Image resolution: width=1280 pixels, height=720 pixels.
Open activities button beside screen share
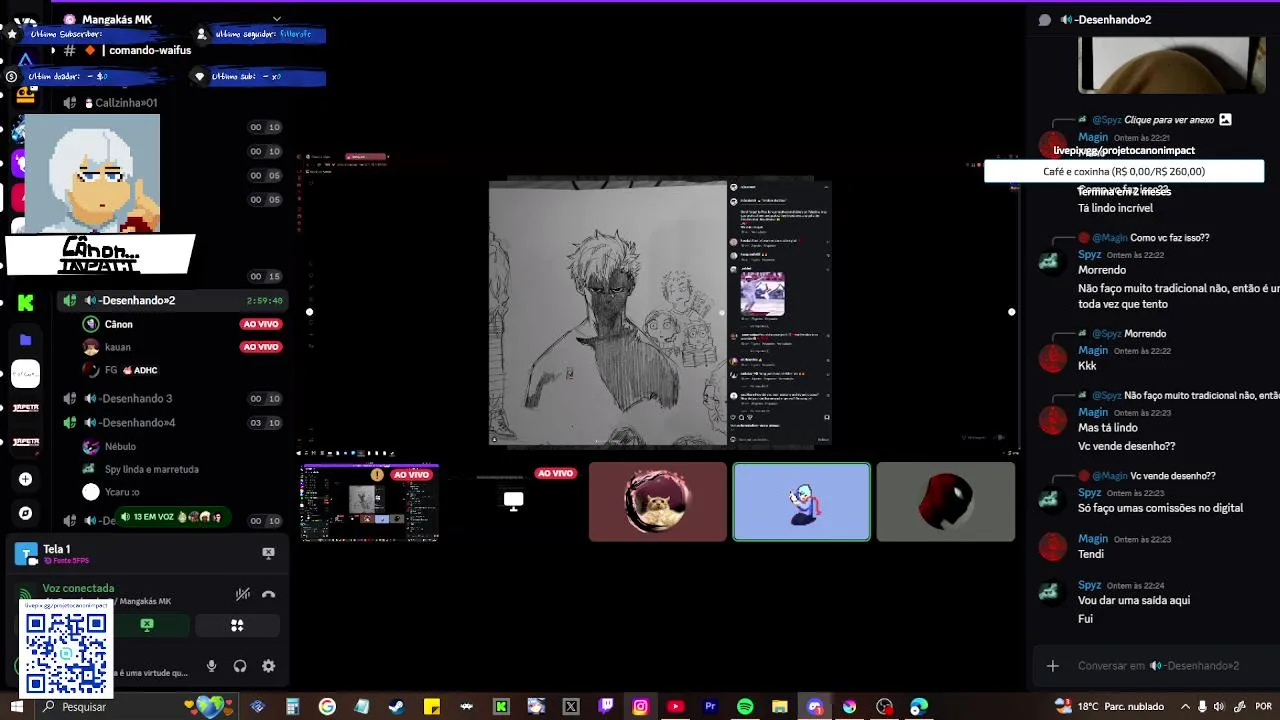[x=237, y=625]
